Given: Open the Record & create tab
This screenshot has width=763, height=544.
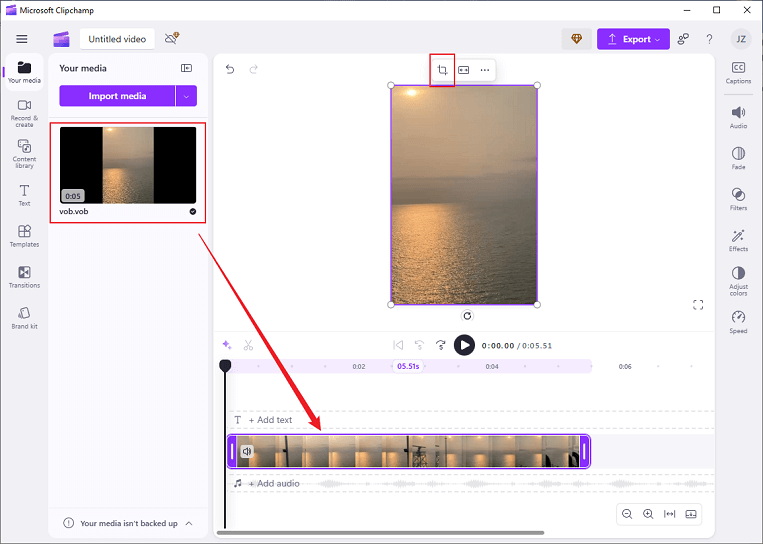Looking at the screenshot, I should click(x=24, y=114).
